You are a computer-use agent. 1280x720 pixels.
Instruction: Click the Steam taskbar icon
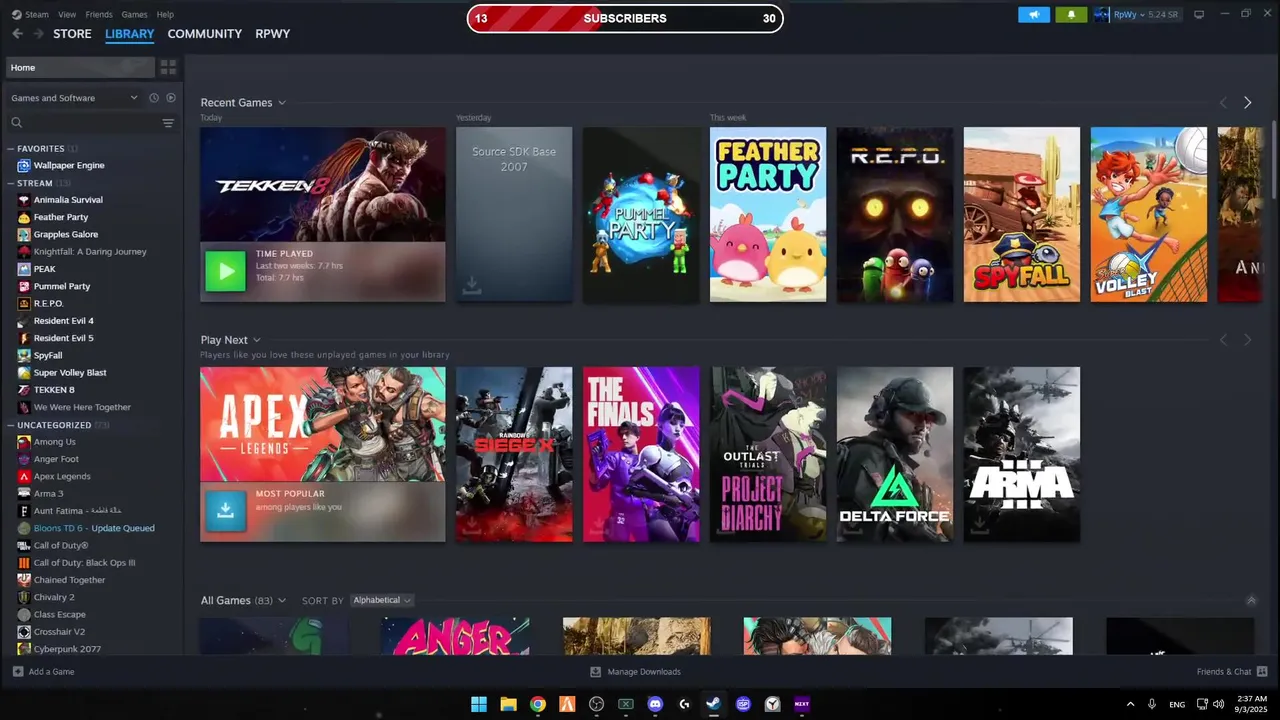713,704
